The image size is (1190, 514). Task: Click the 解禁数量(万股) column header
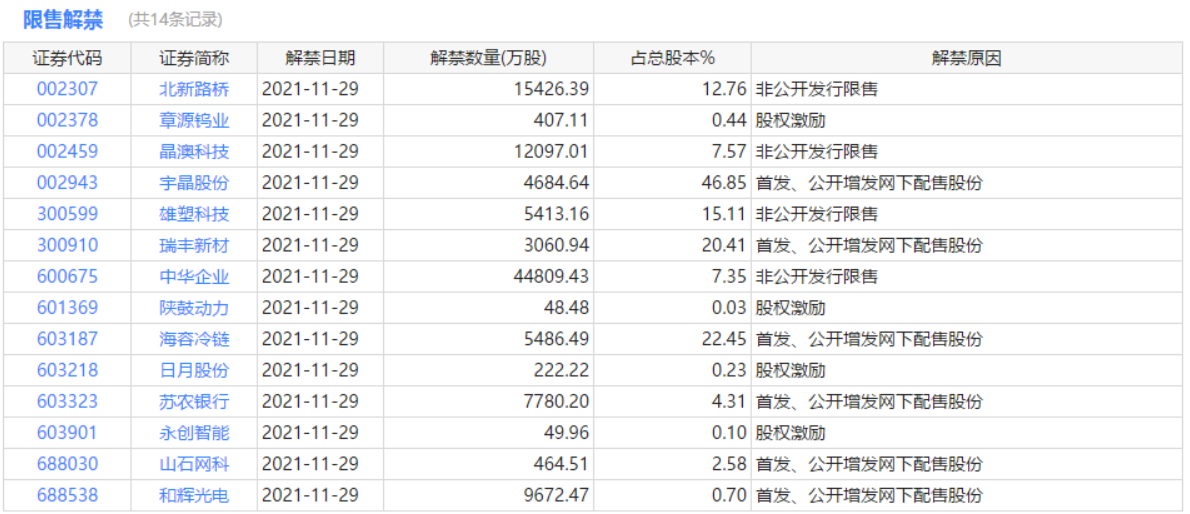(488, 58)
